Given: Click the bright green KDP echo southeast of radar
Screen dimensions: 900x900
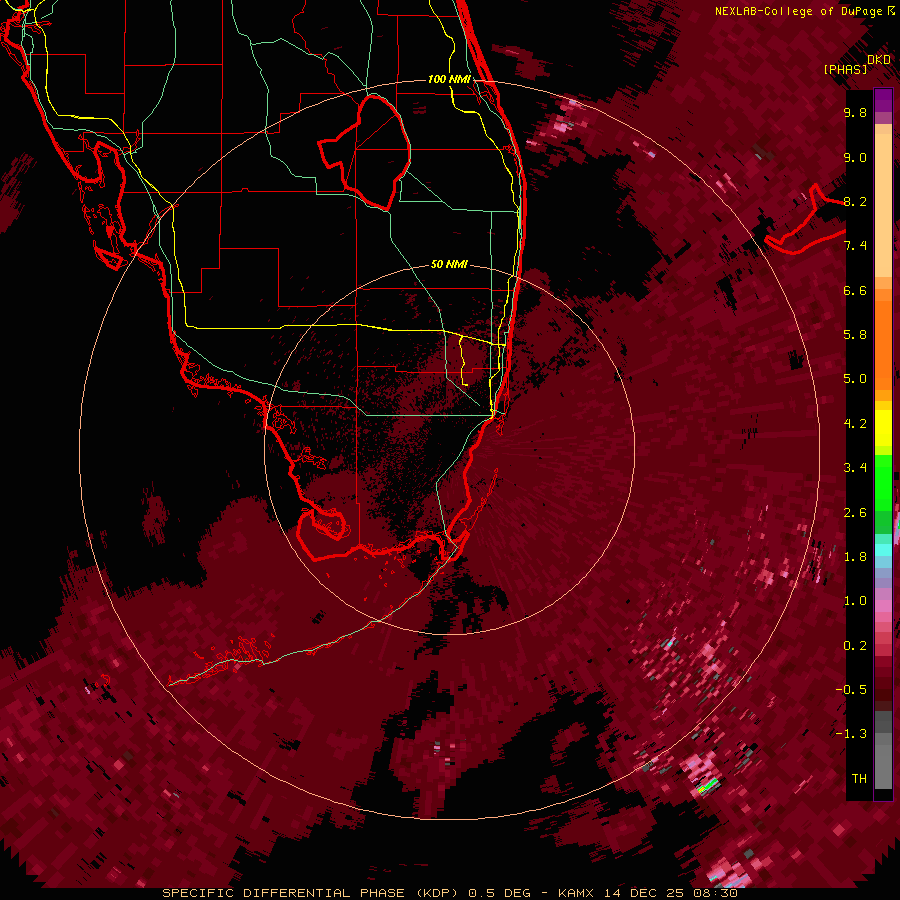Looking at the screenshot, I should pos(708,785).
